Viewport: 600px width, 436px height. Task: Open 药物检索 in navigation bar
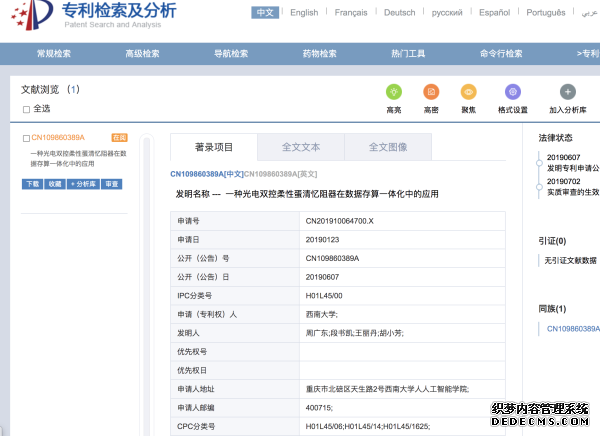(320, 54)
